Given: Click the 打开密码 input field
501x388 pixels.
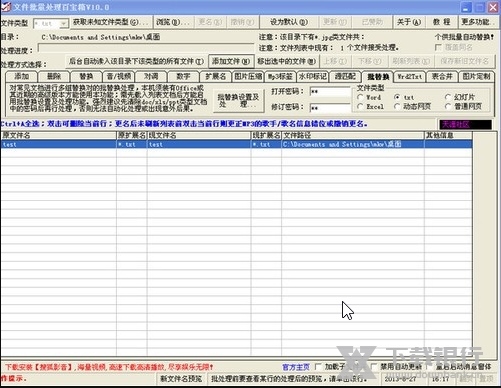Looking at the screenshot, I should [330, 91].
